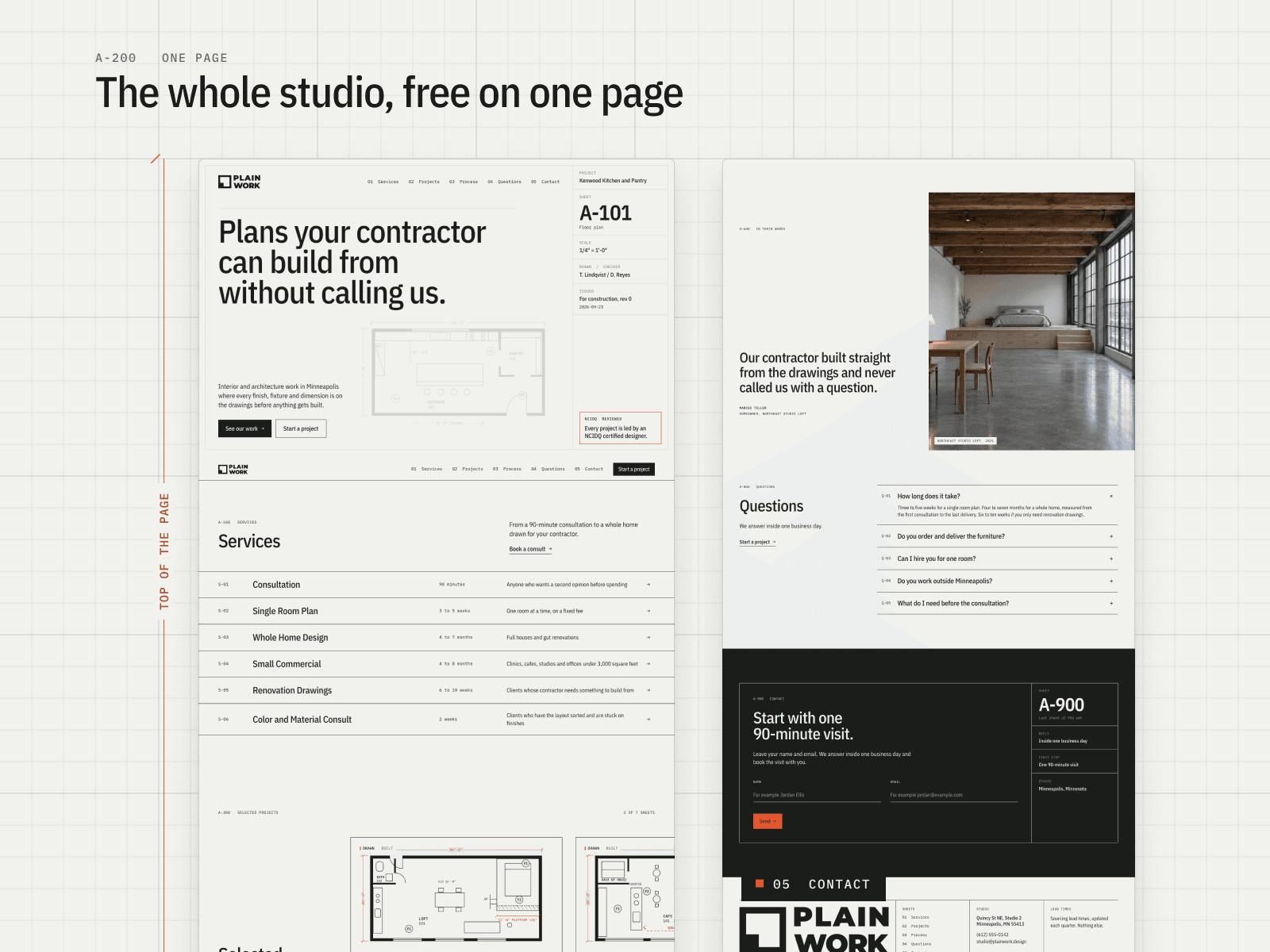Click the 'See our work' hero button
The height and width of the screenshot is (952, 1270).
244,428
